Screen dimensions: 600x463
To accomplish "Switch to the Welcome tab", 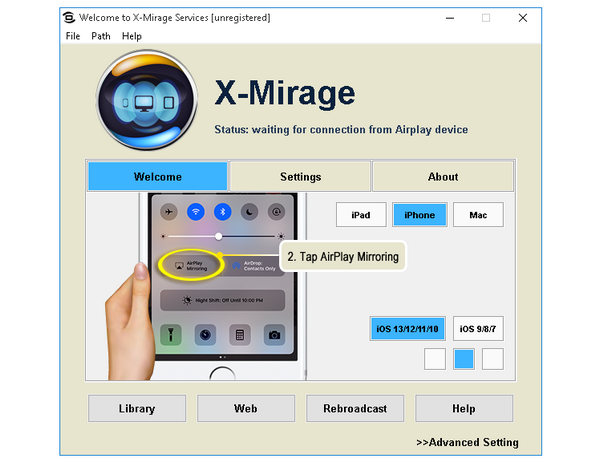I will click(x=158, y=176).
